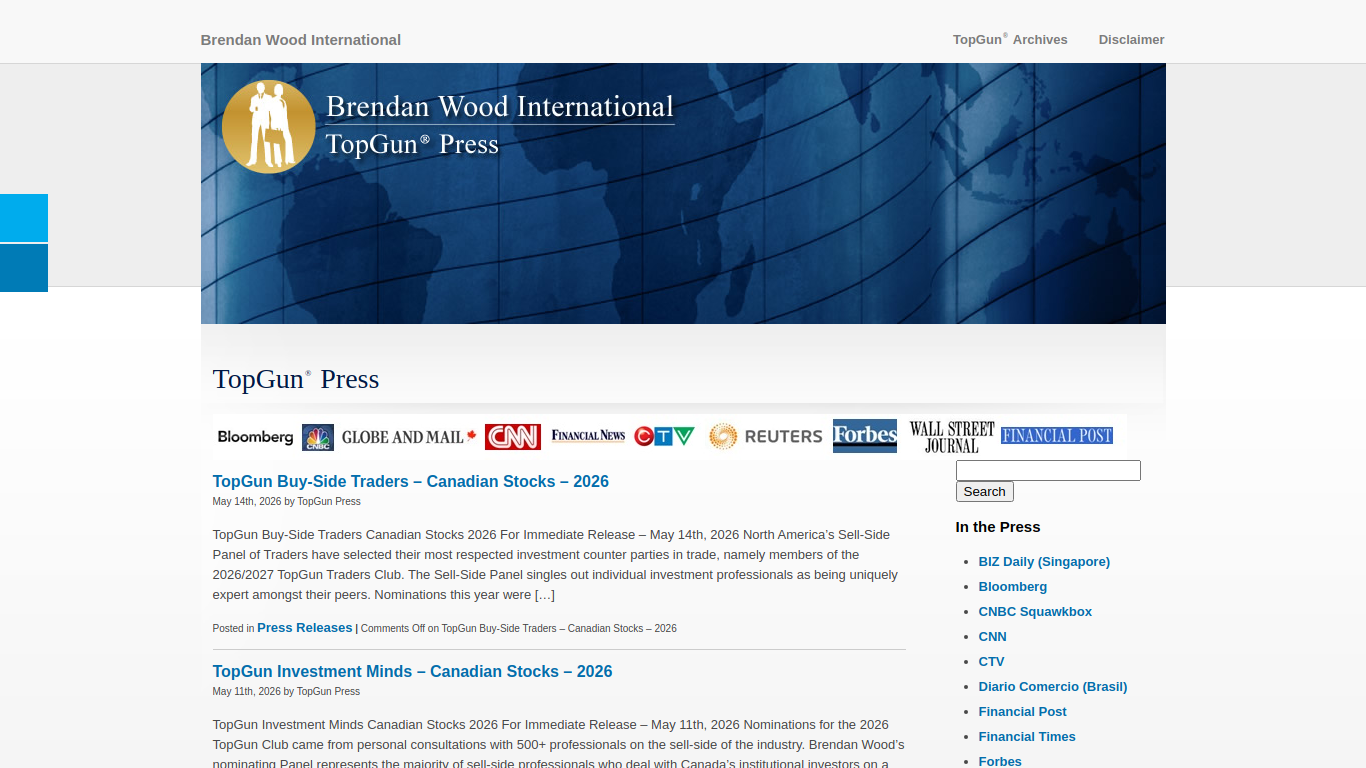Image resolution: width=1366 pixels, height=768 pixels.
Task: Click the CTV logo
Action: pos(664,436)
